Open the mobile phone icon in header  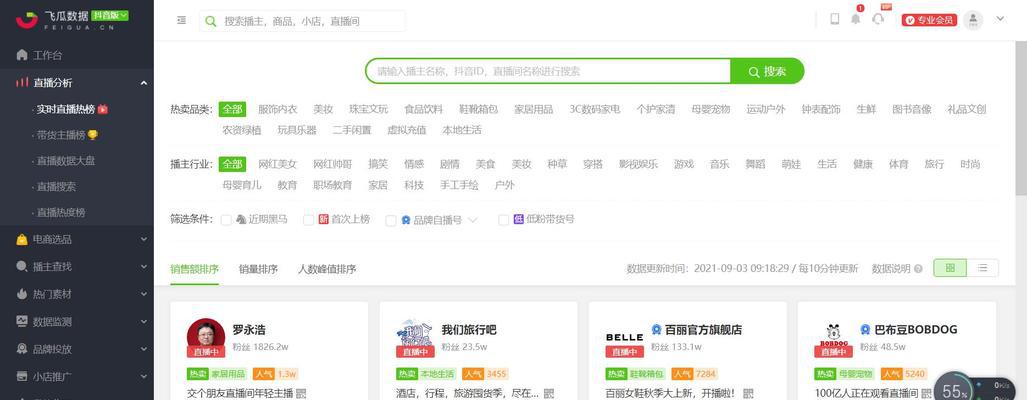(834, 19)
